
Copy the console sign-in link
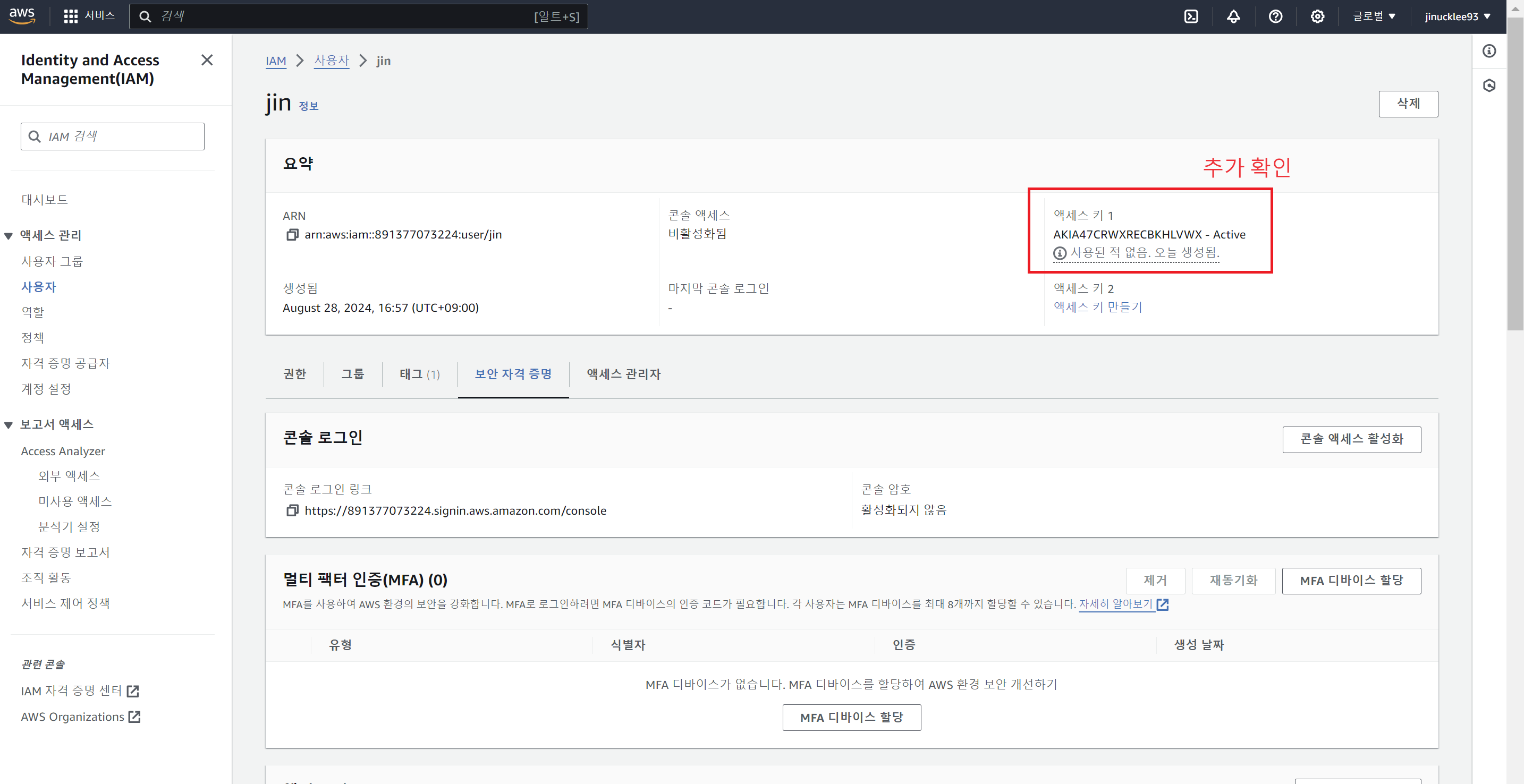click(292, 510)
